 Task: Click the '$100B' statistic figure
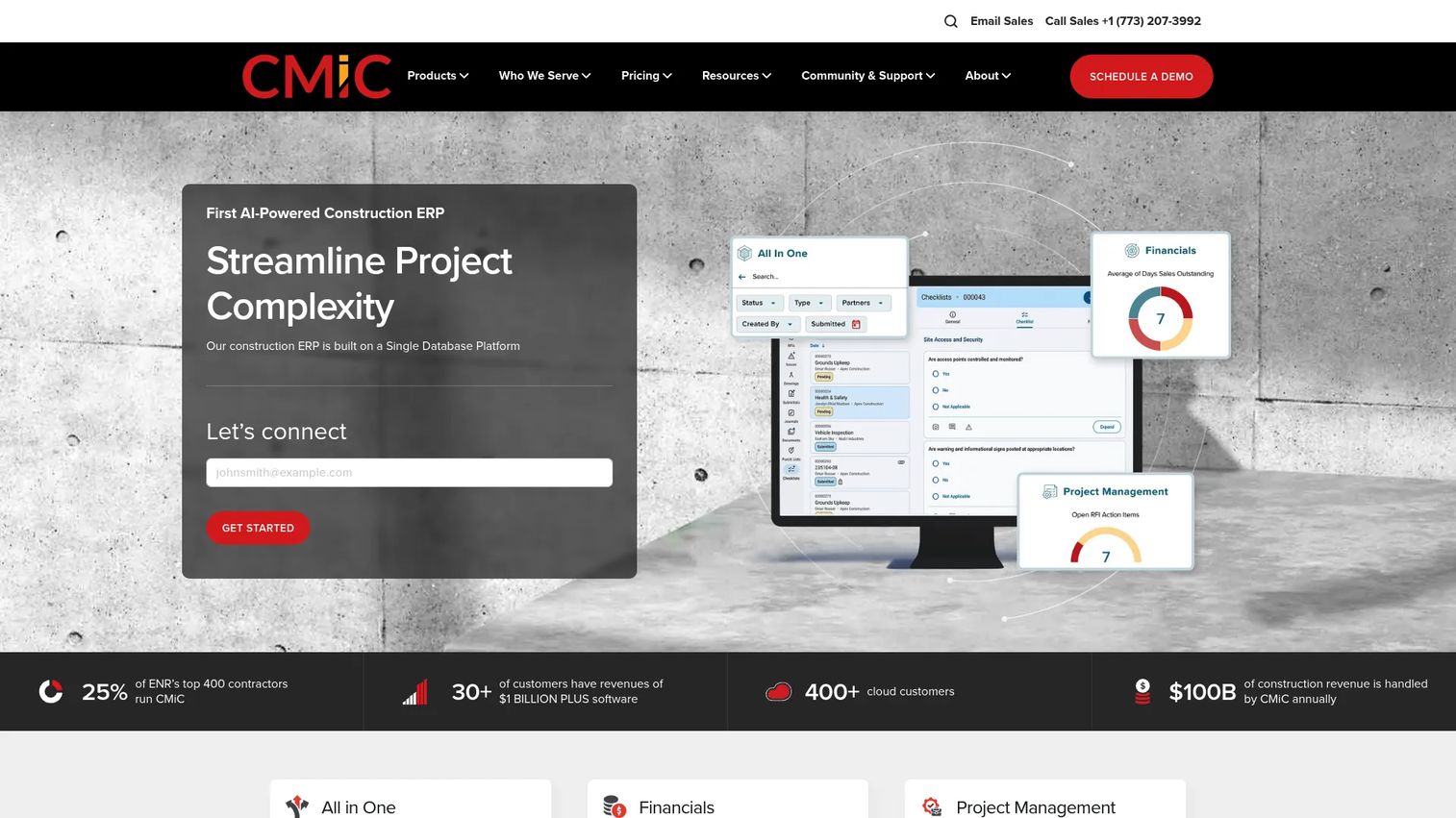click(1202, 692)
